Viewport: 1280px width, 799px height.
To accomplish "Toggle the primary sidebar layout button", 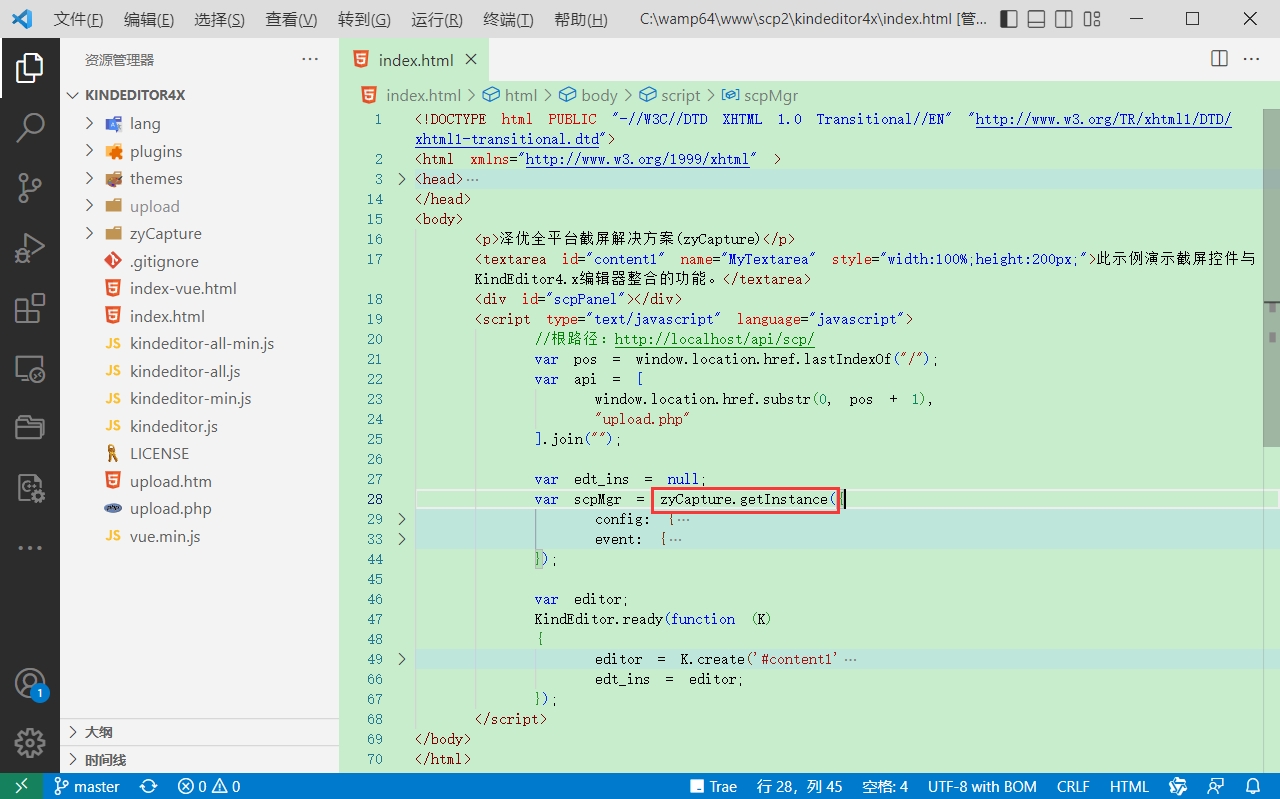I will click(1009, 19).
